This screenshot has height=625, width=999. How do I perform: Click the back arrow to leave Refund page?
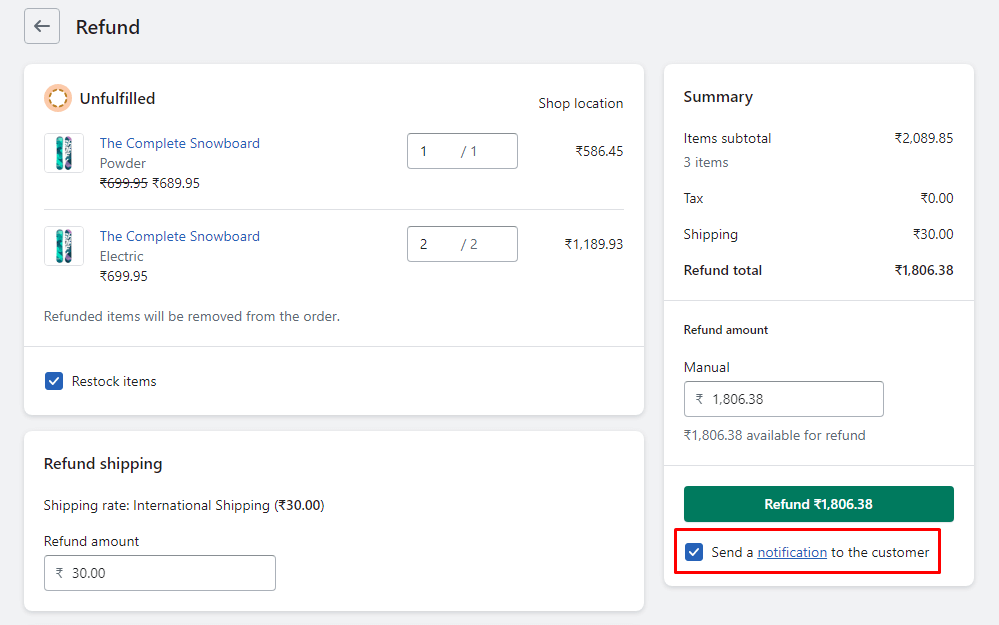(x=41, y=26)
